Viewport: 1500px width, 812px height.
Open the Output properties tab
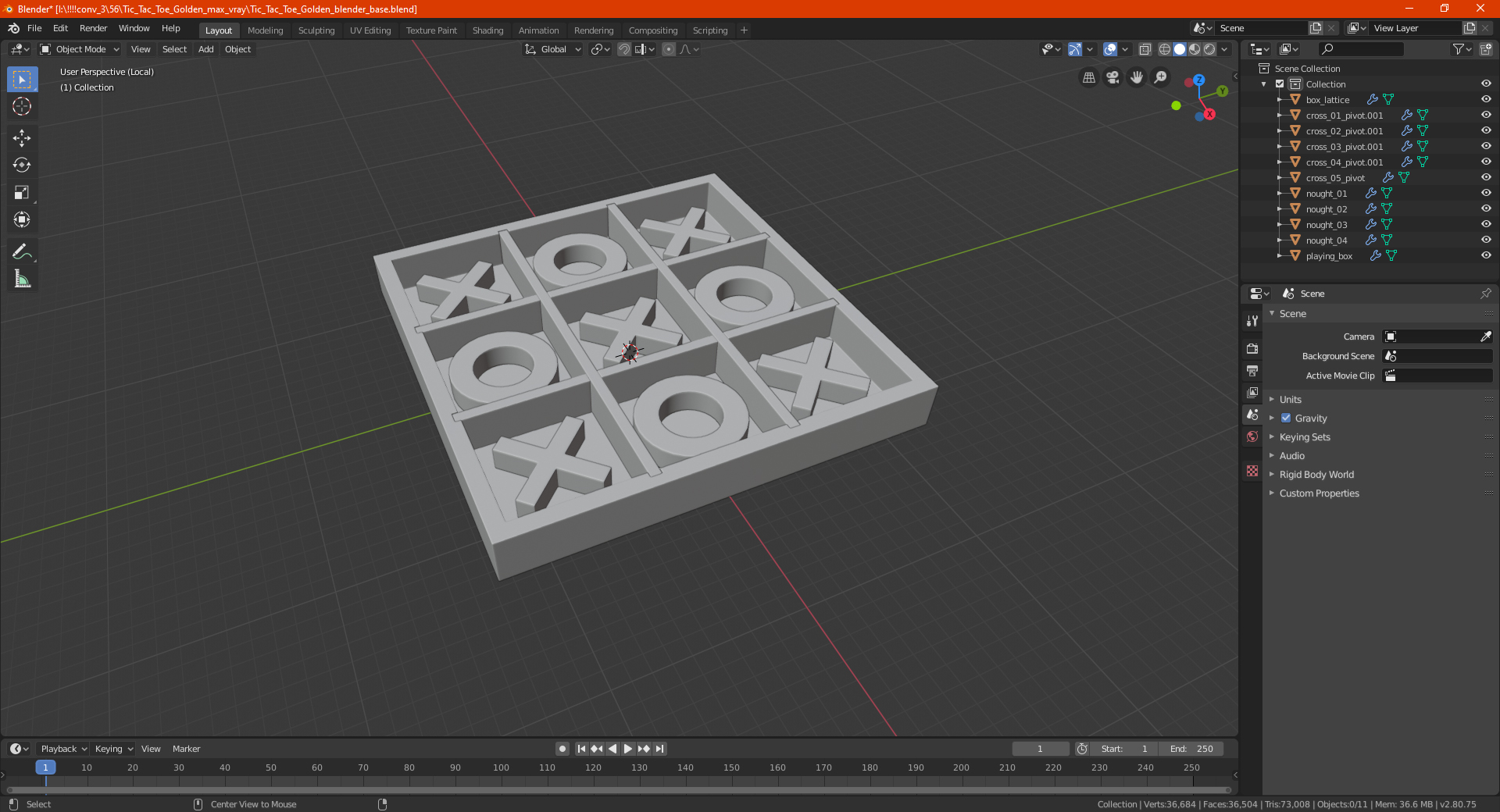pos(1252,370)
